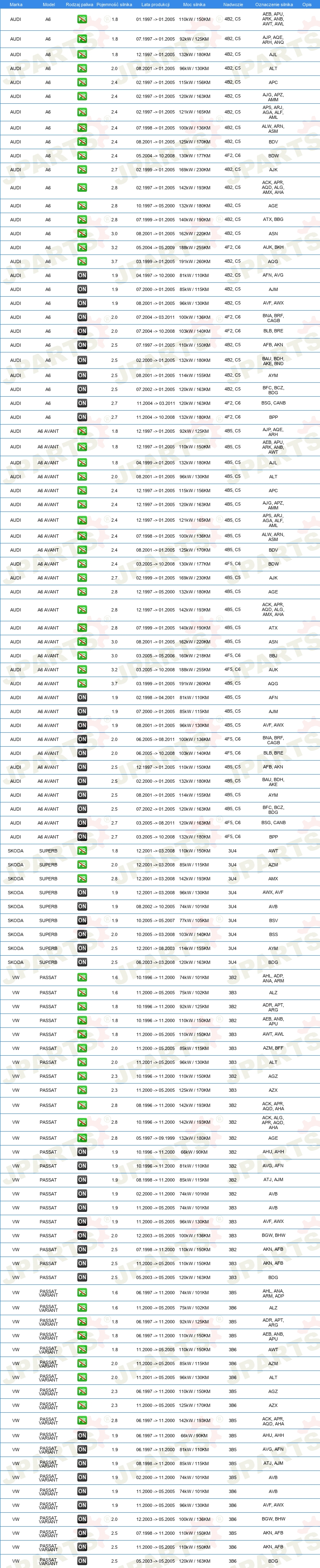Select power 169kW / 230KM in A6 Avant row
Viewport: 320px width, 1568px height.
pyautogui.click(x=194, y=578)
